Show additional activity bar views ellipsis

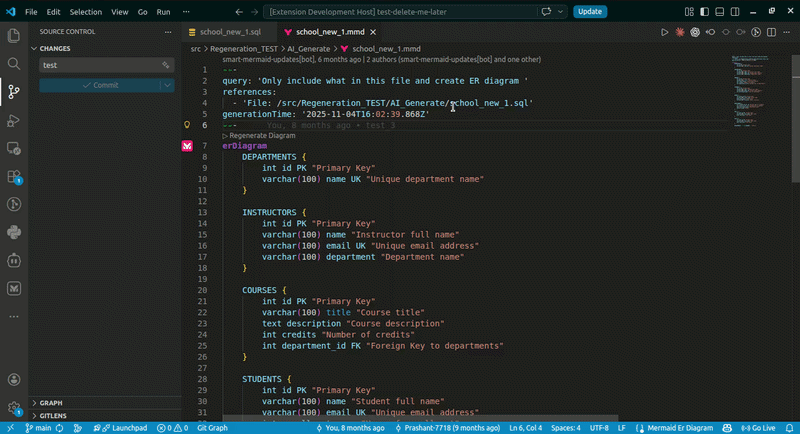[x=14, y=317]
